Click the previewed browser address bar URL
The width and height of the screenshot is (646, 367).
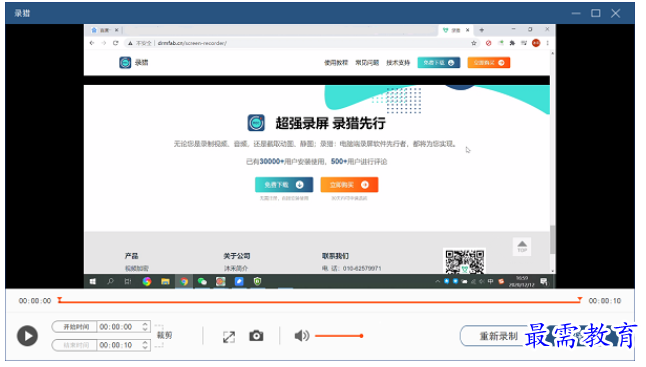click(192, 43)
